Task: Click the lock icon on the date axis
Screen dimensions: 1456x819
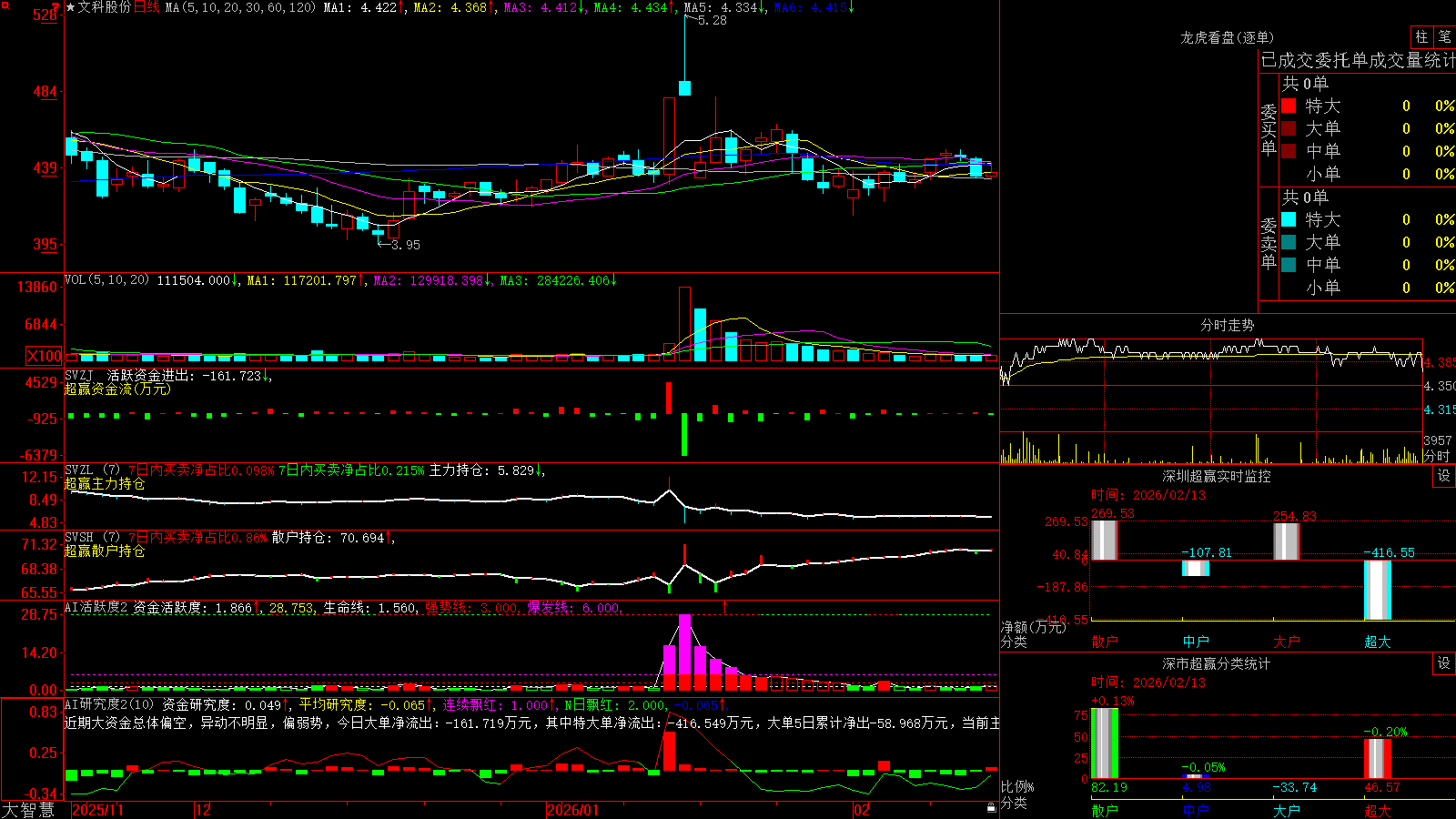Action: pyautogui.click(x=991, y=808)
